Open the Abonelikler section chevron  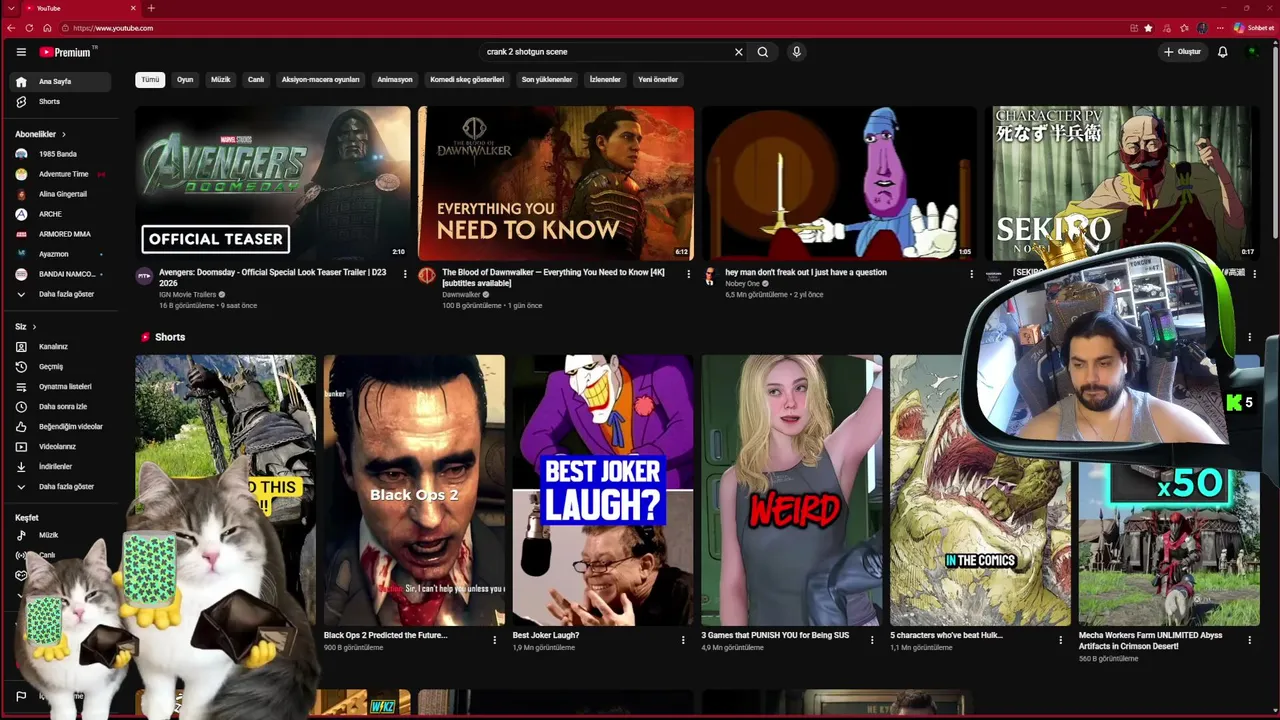(x=64, y=134)
